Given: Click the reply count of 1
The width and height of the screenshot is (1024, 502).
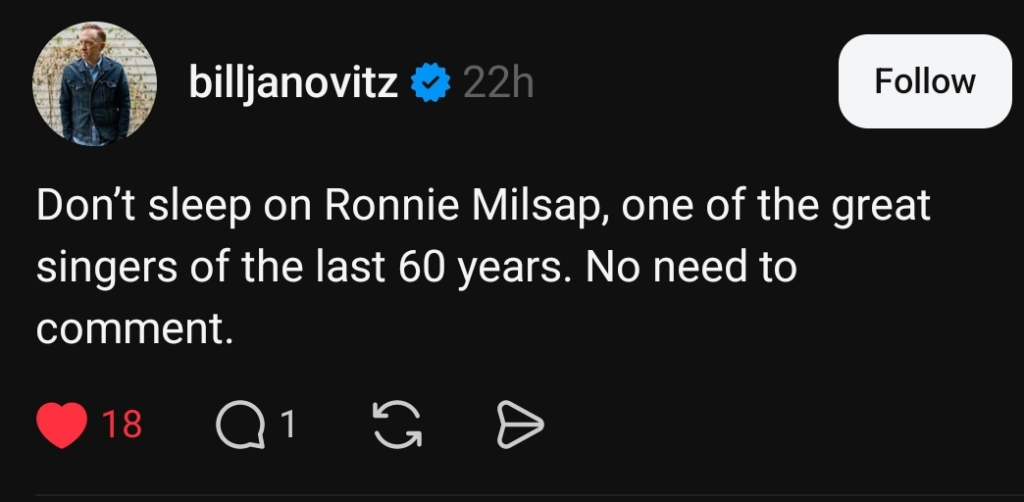Looking at the screenshot, I should pyautogui.click(x=287, y=426).
